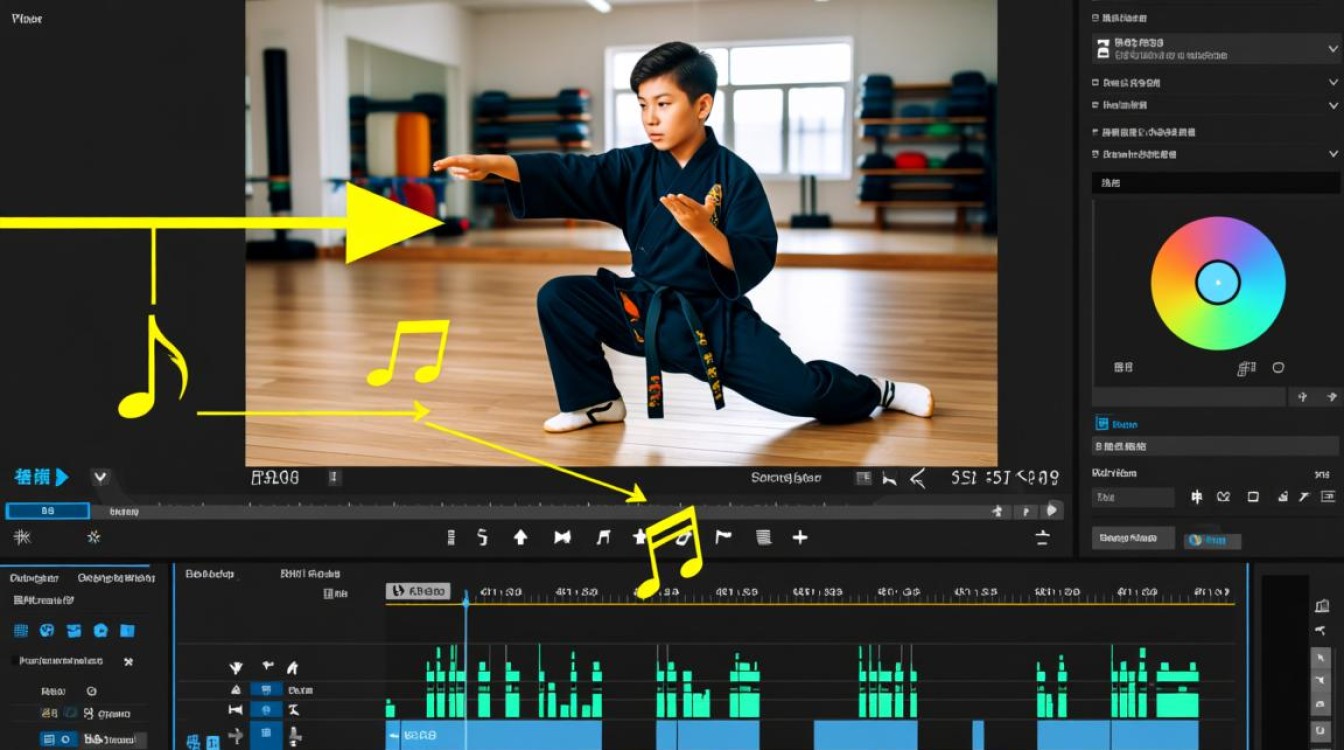Expand the fourth chevron section above the color wheel
Viewport: 1344px width, 750px height.
coord(1333,154)
